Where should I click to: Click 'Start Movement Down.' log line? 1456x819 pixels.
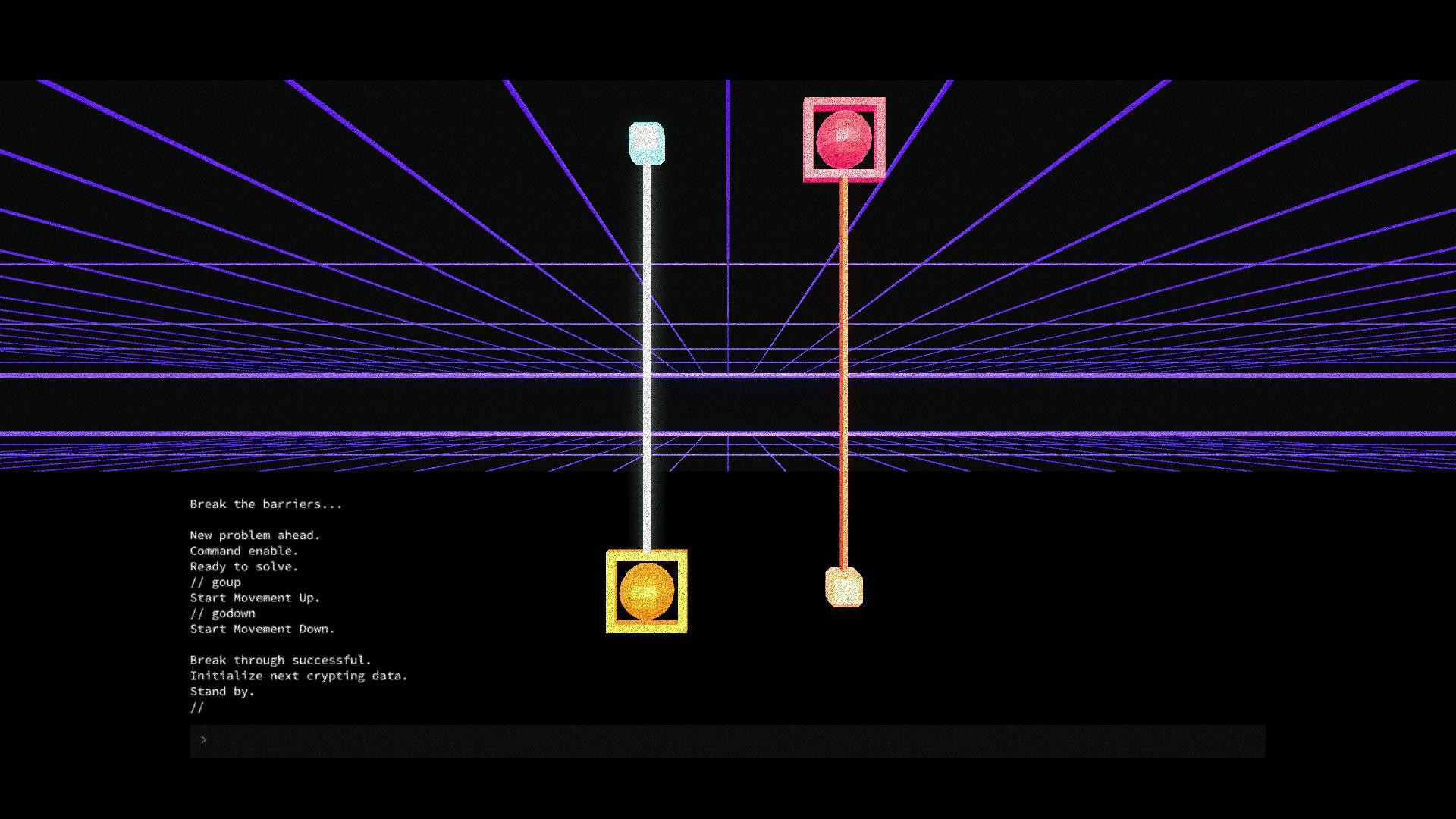coord(262,629)
